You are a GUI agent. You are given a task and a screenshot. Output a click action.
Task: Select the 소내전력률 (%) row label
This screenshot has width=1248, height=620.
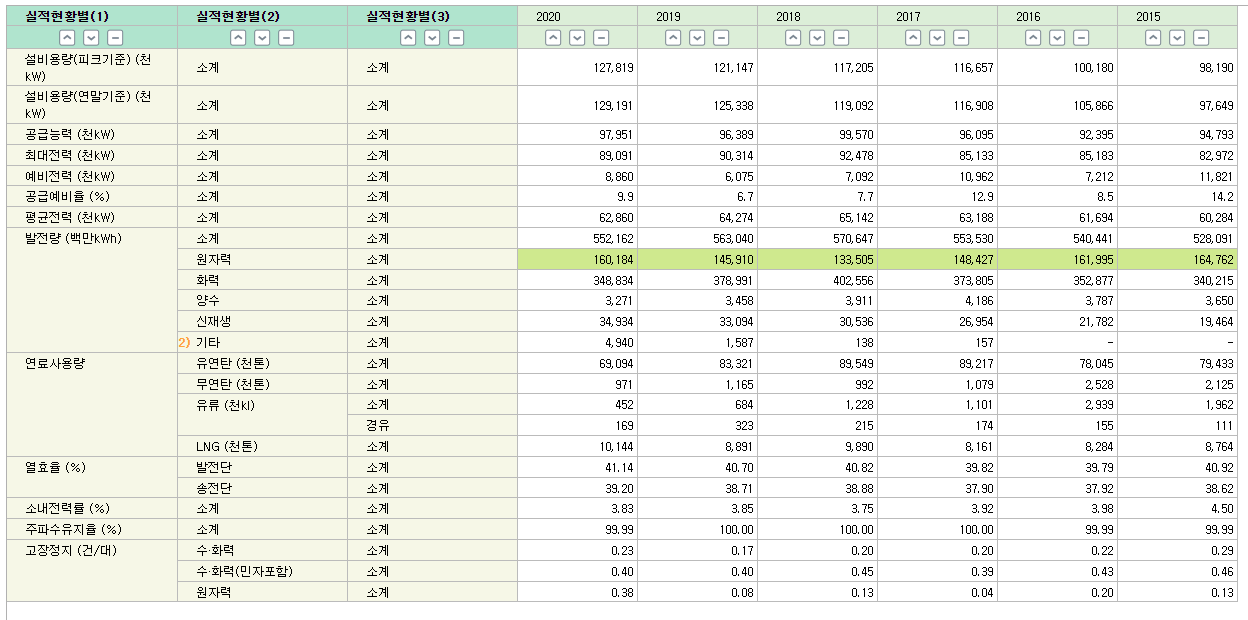pyautogui.click(x=67, y=509)
